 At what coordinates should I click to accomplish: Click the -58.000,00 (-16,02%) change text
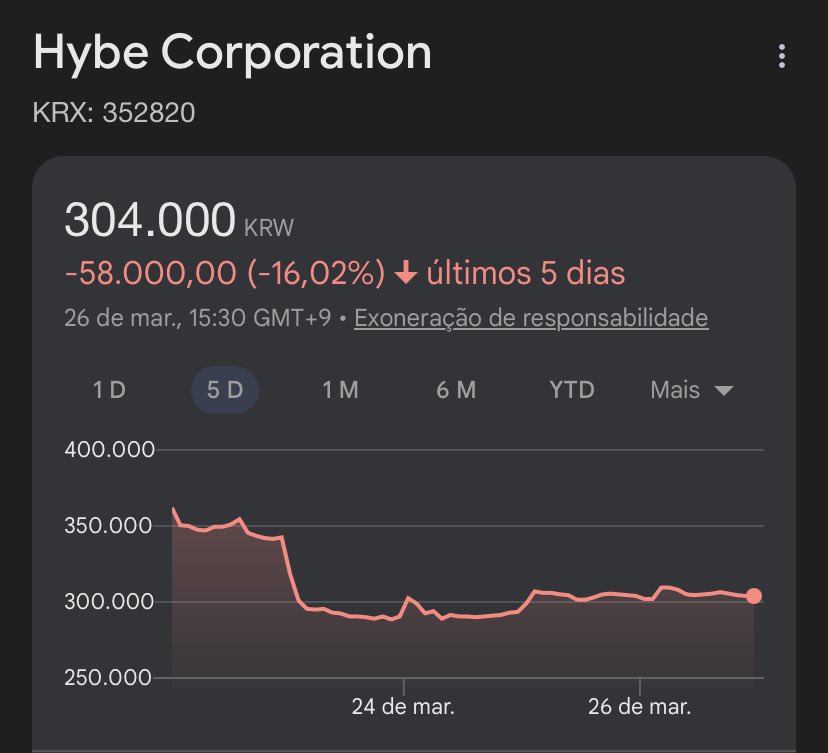click(x=224, y=273)
